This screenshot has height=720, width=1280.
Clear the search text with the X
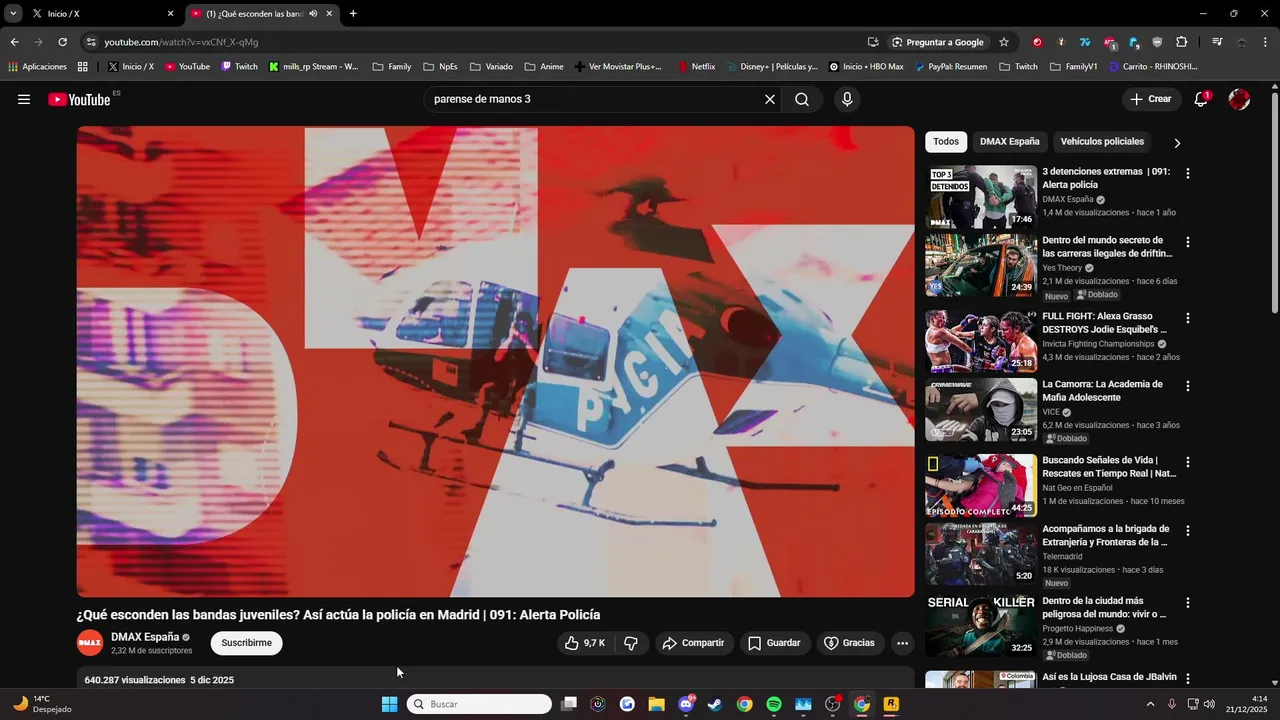770,99
